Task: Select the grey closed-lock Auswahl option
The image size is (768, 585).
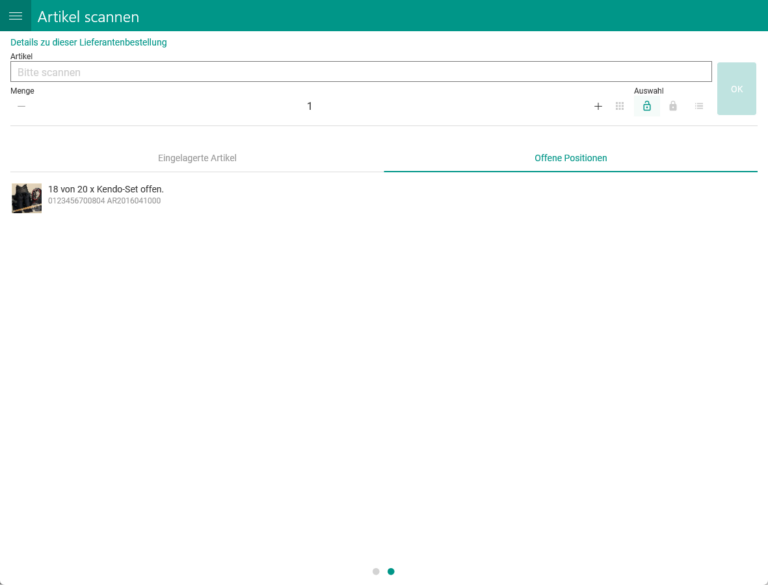Action: pyautogui.click(x=673, y=106)
